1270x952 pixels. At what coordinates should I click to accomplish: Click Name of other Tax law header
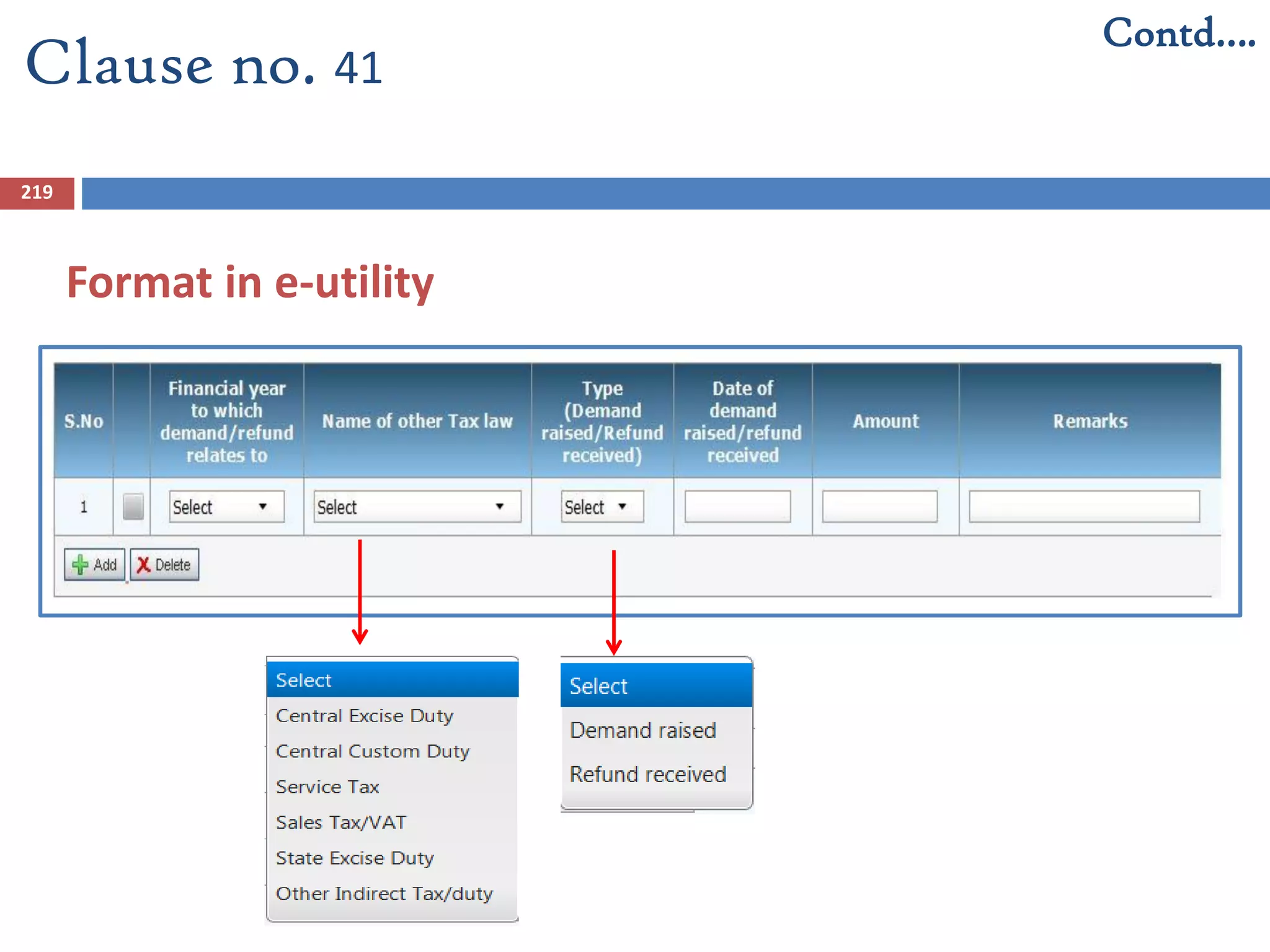click(417, 421)
